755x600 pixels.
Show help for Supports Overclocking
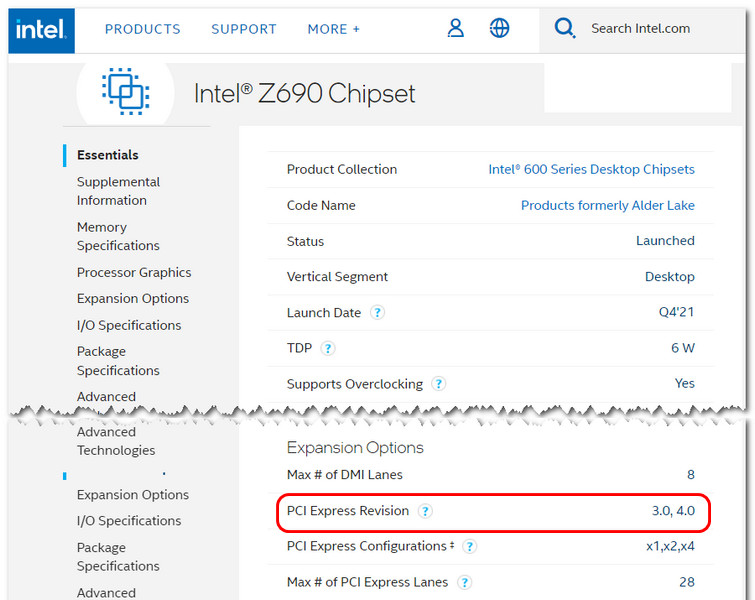coord(438,384)
